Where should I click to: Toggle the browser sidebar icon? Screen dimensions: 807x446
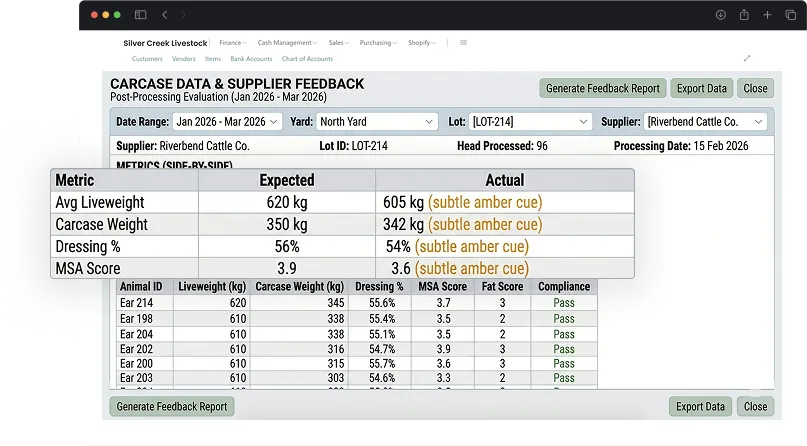(x=141, y=15)
